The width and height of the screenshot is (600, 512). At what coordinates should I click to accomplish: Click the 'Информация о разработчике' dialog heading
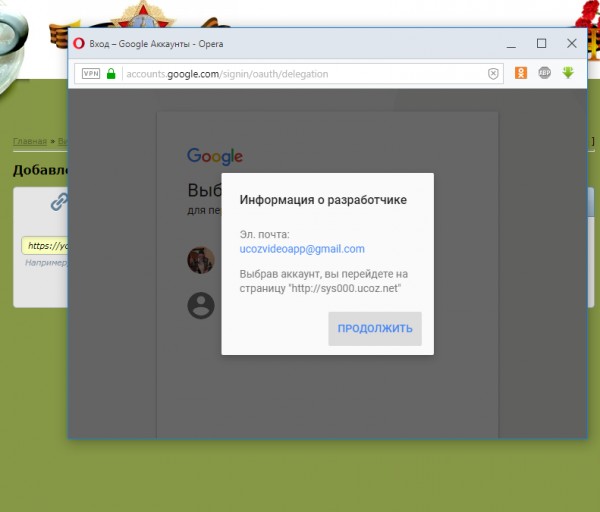323,200
